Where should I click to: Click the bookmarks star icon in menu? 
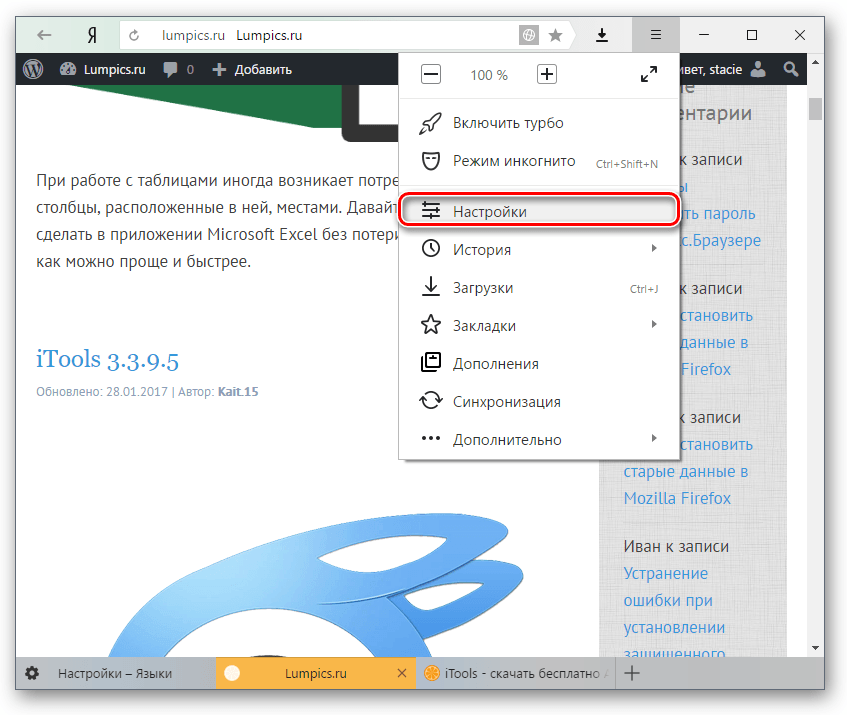(x=431, y=325)
